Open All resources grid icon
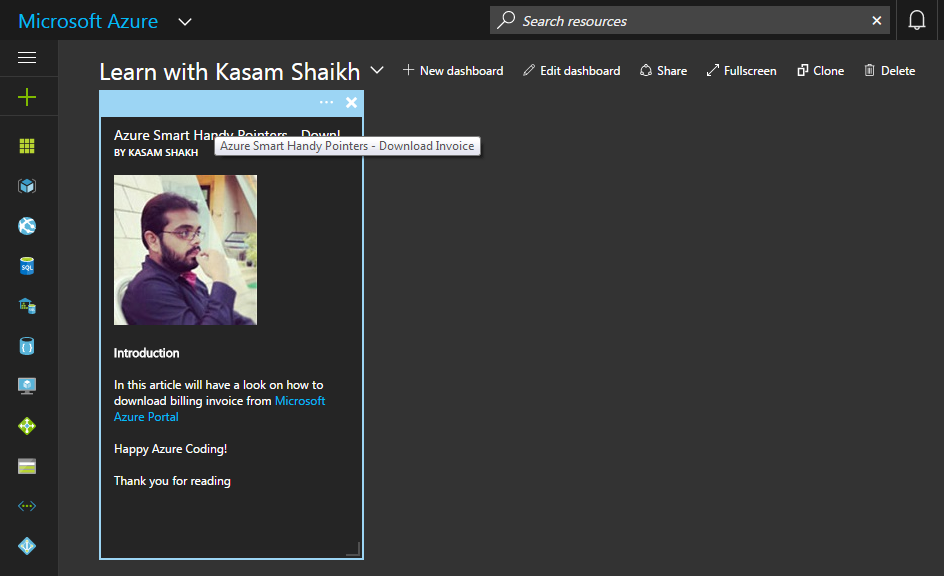 pyautogui.click(x=27, y=146)
